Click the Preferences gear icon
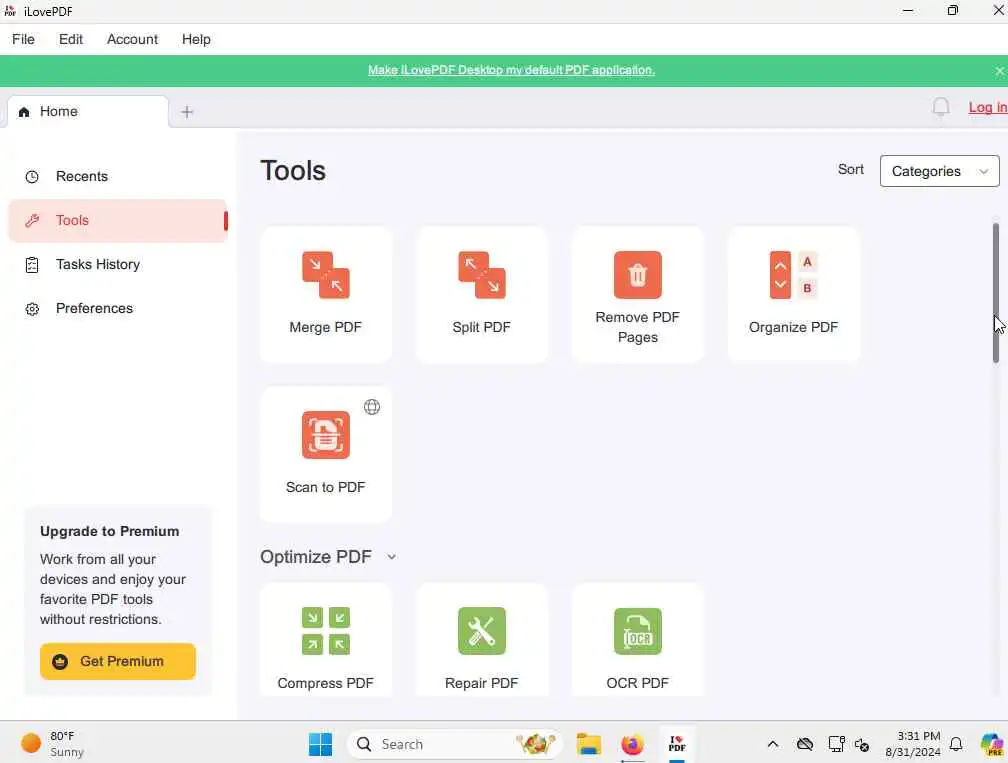This screenshot has width=1008, height=763. point(32,309)
